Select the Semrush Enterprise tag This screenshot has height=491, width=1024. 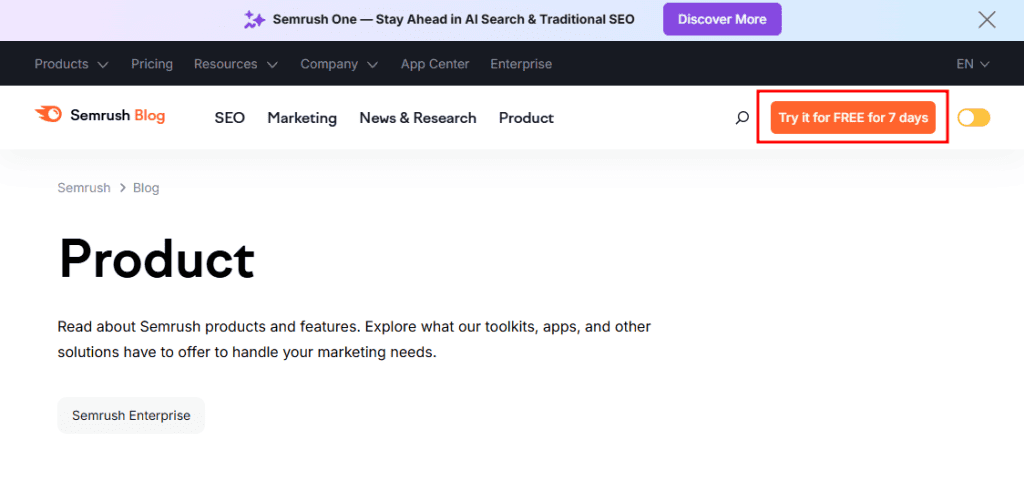(x=131, y=415)
